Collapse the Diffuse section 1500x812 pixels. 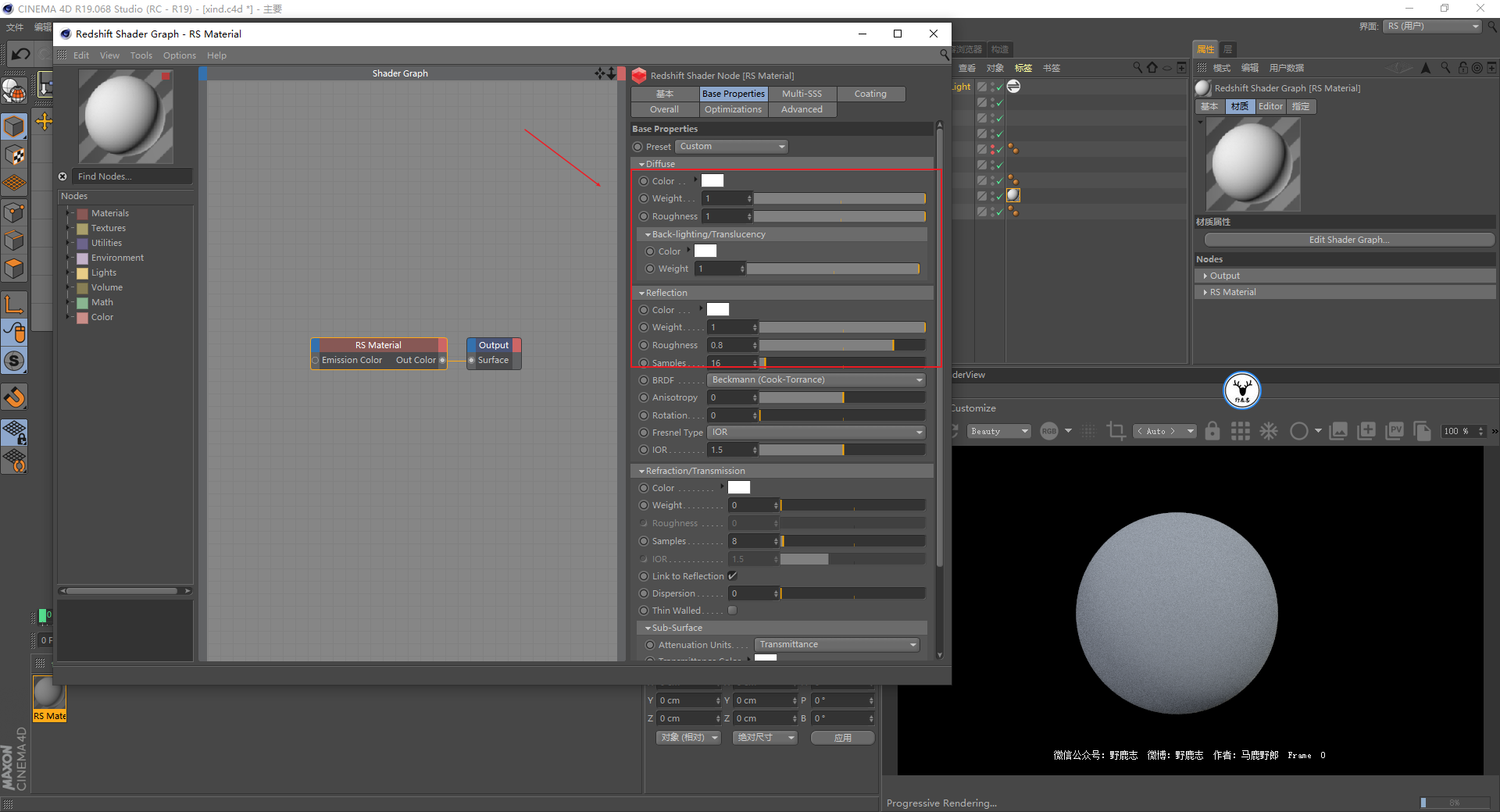tap(641, 165)
